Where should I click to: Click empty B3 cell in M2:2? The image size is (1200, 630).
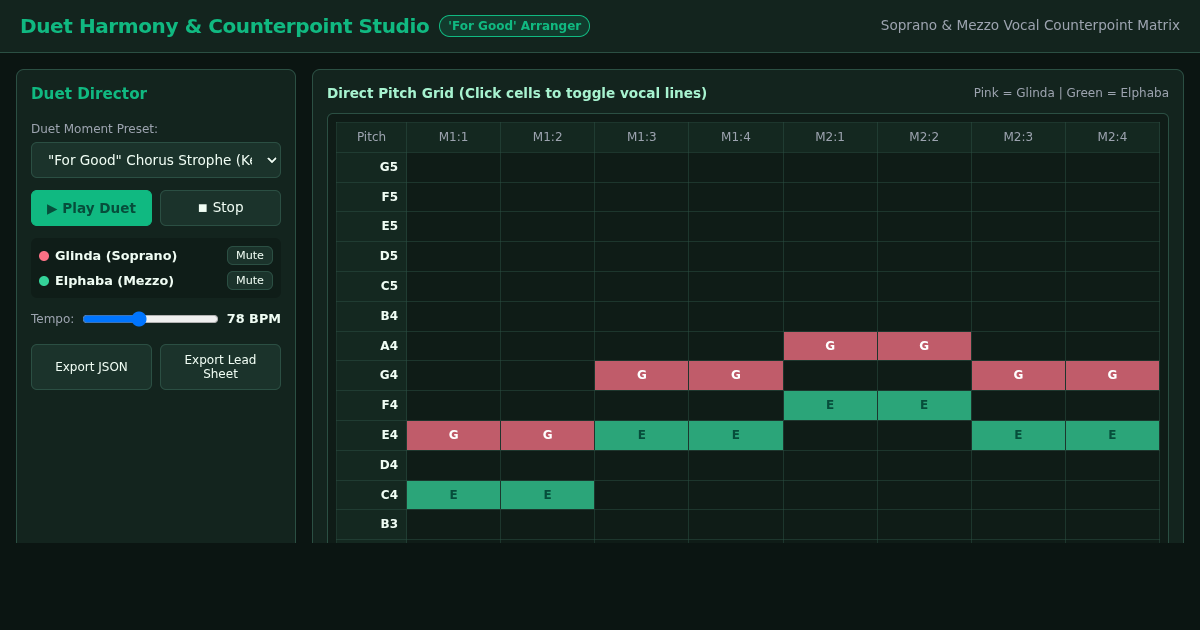[924, 524]
